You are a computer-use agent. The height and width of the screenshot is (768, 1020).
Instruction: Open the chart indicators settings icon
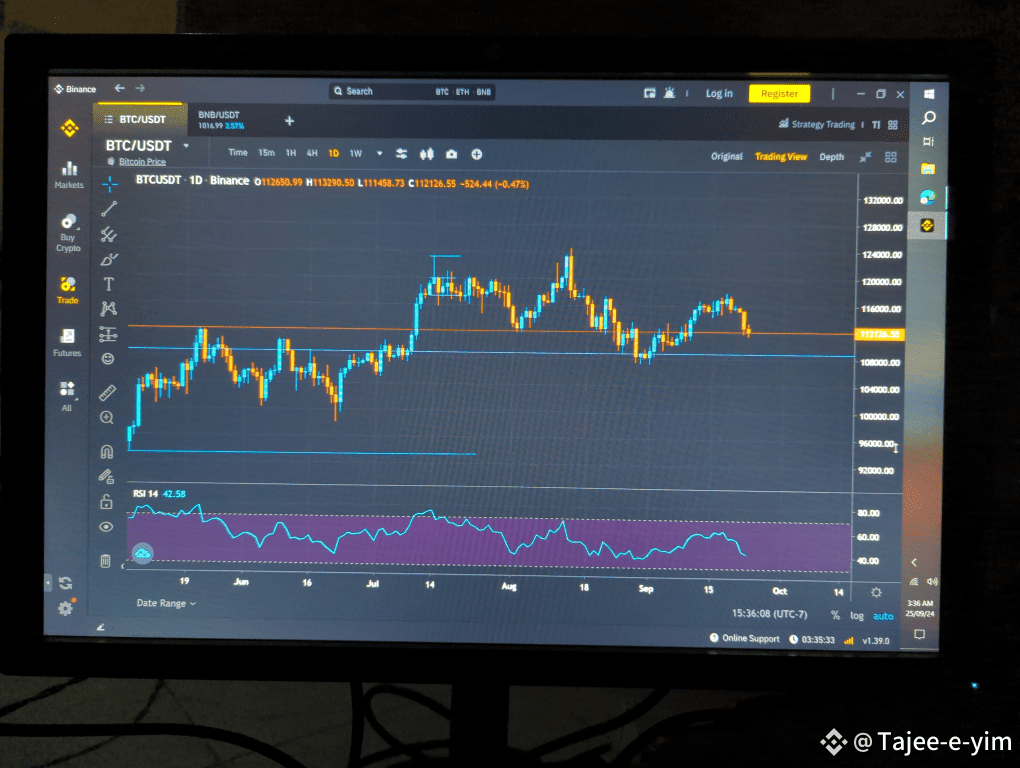[401, 154]
